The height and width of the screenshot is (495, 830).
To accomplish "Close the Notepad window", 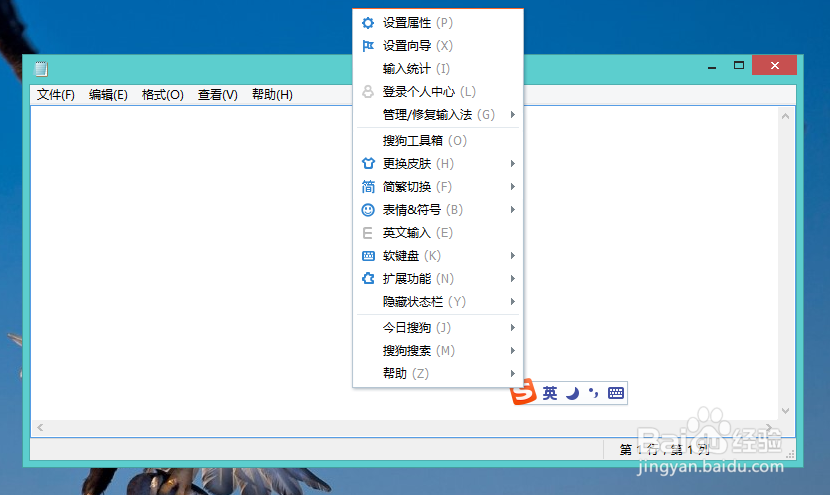I will click(x=774, y=65).
